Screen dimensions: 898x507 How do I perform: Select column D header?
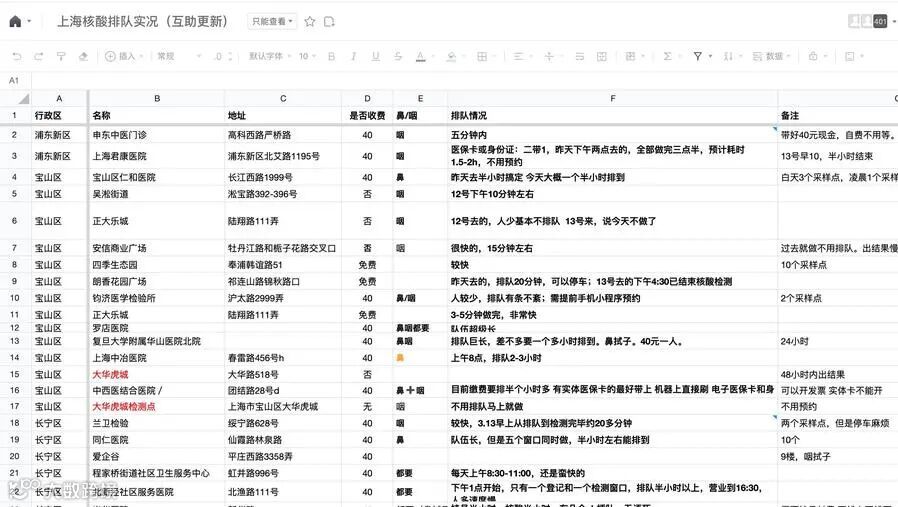point(367,99)
